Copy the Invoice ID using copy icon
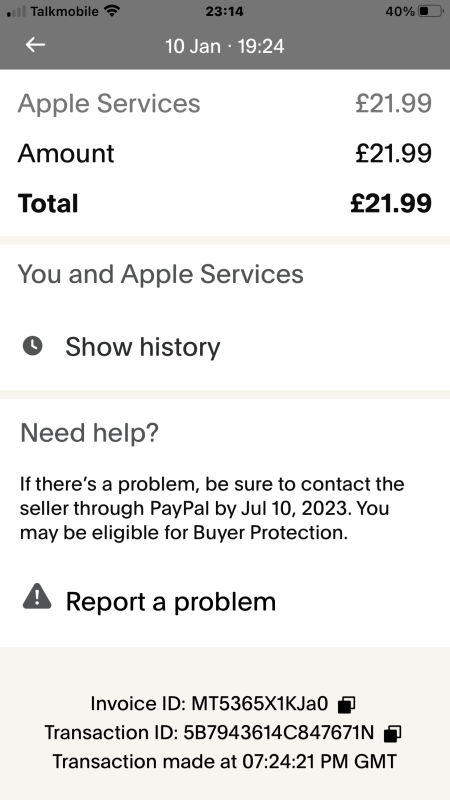 pyautogui.click(x=347, y=705)
